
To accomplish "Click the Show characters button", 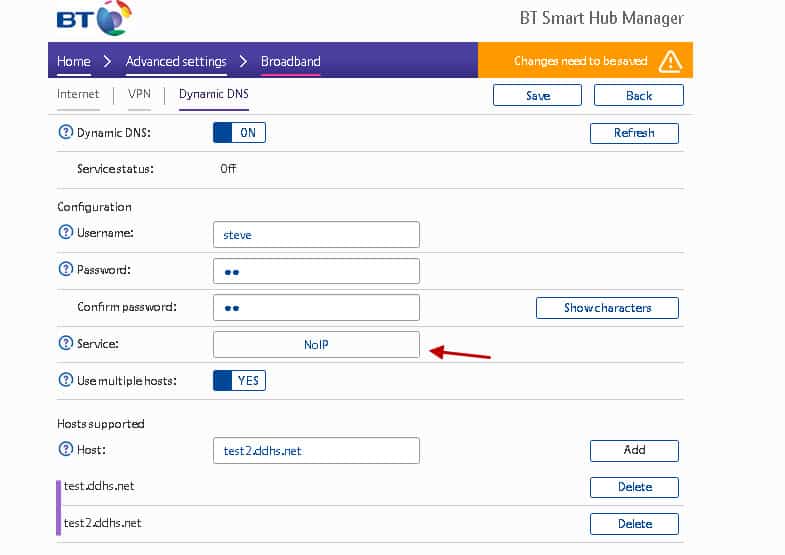I will click(x=607, y=308).
